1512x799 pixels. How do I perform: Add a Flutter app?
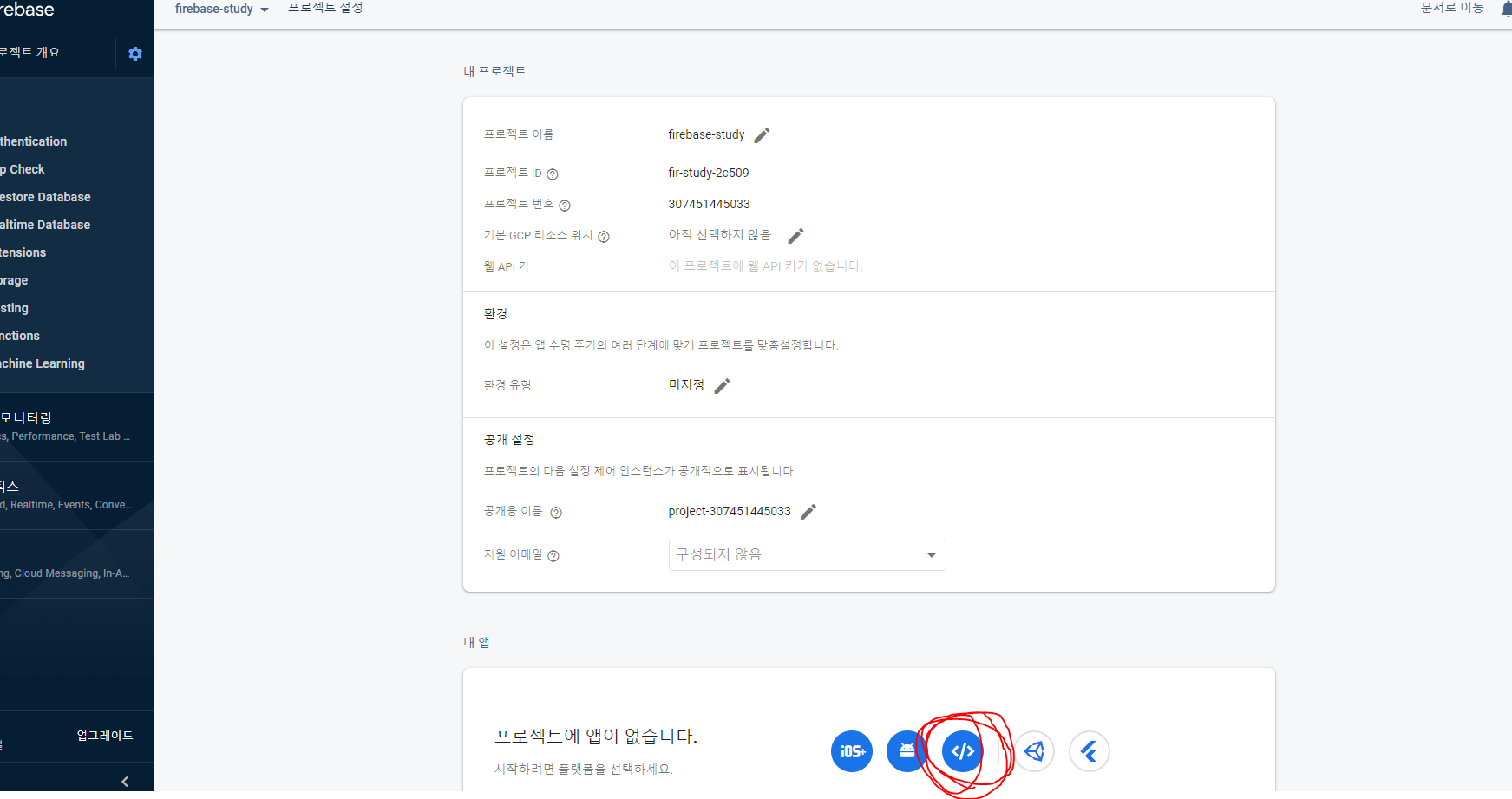coord(1090,751)
